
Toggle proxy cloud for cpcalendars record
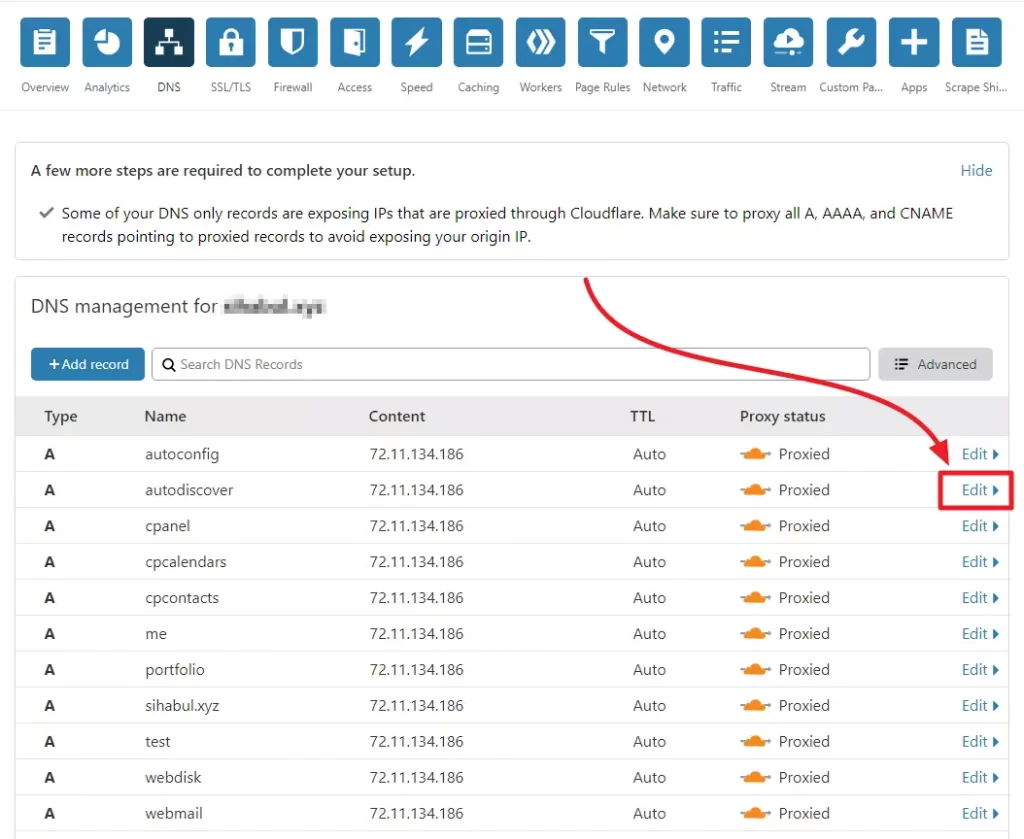[756, 562]
